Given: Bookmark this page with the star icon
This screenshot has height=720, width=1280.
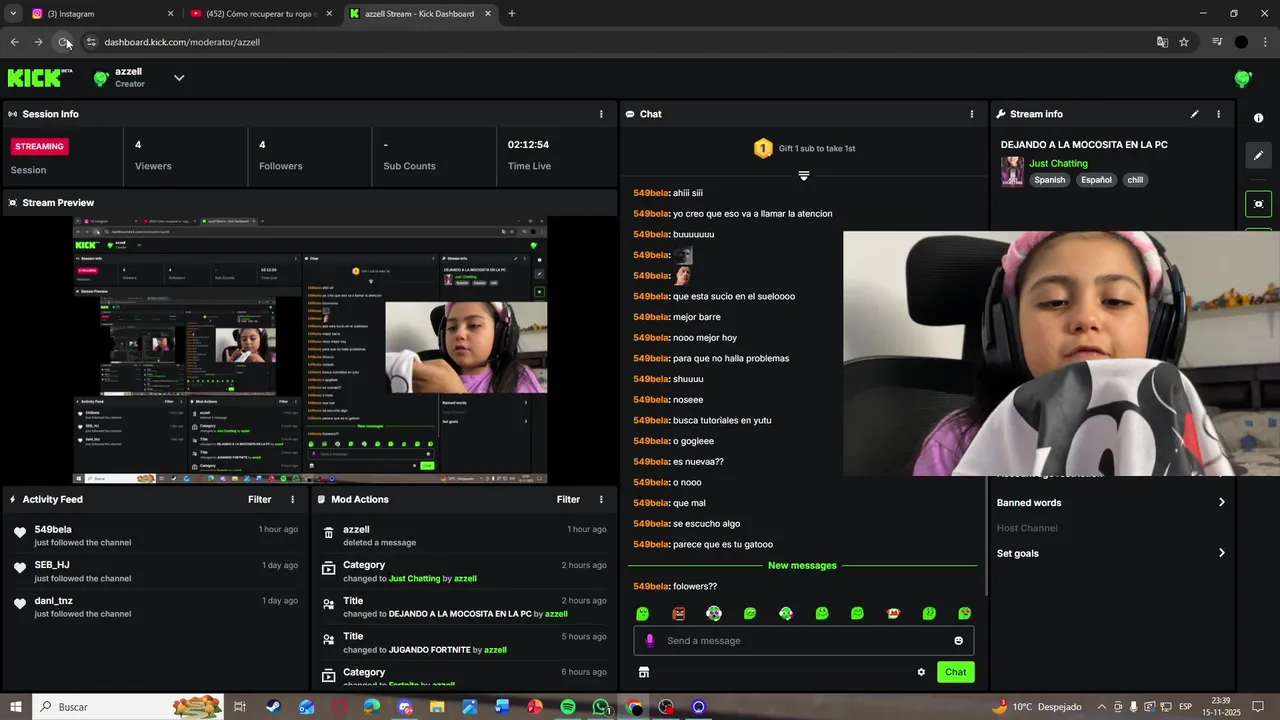Looking at the screenshot, I should [1184, 42].
